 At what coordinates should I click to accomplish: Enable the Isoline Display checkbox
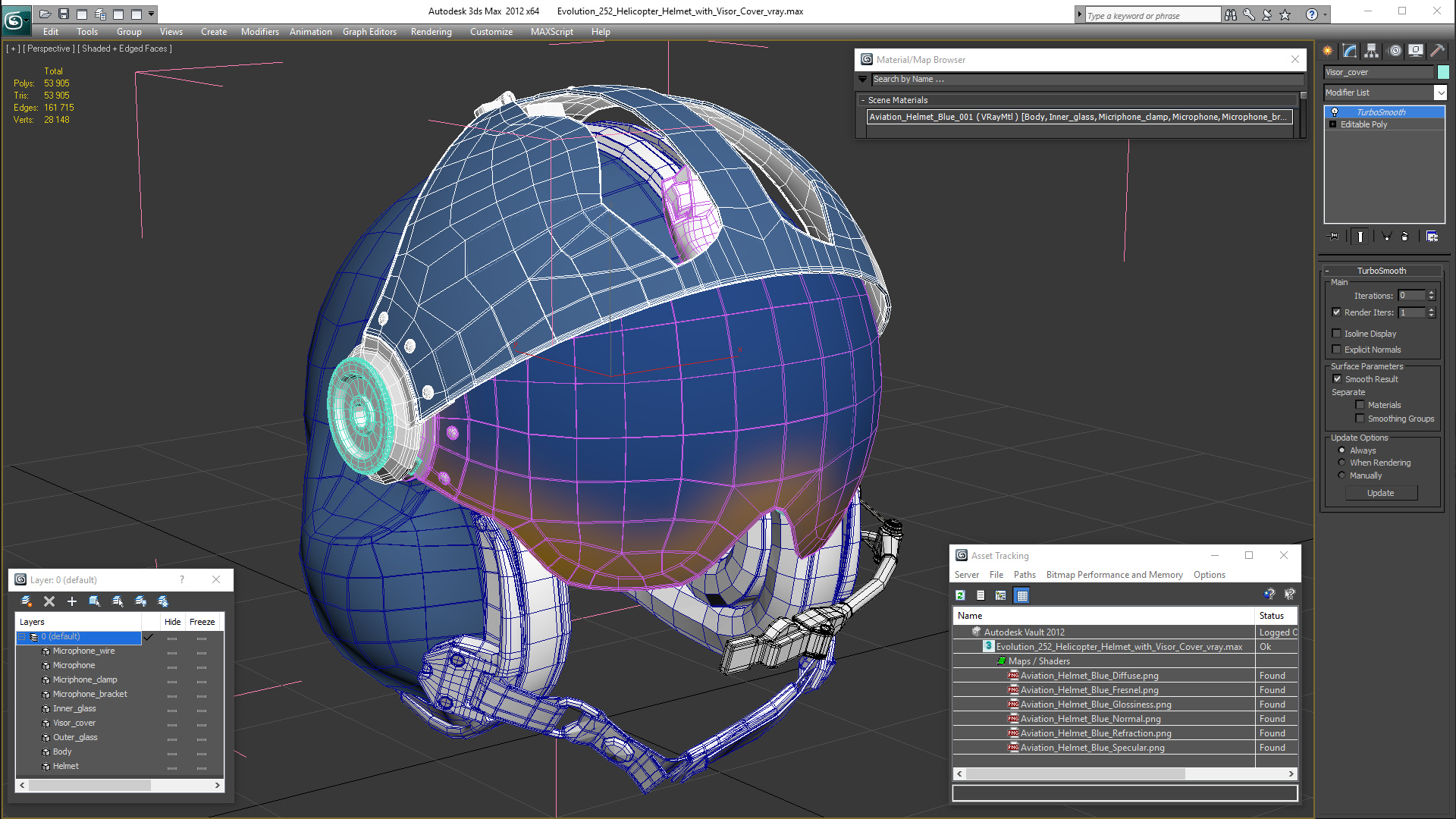tap(1337, 334)
